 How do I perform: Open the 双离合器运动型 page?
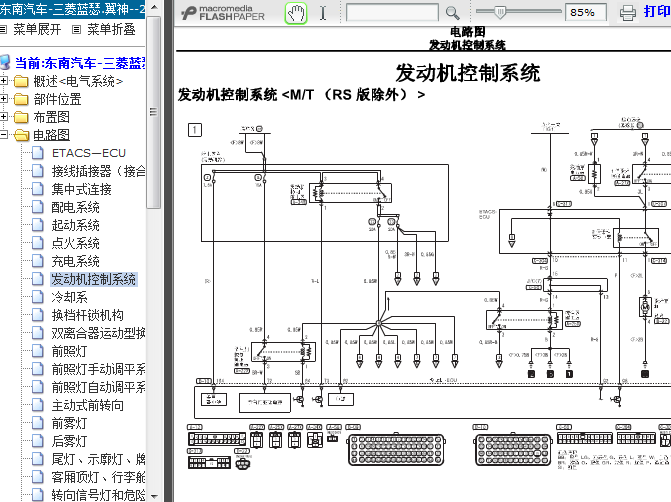98,333
